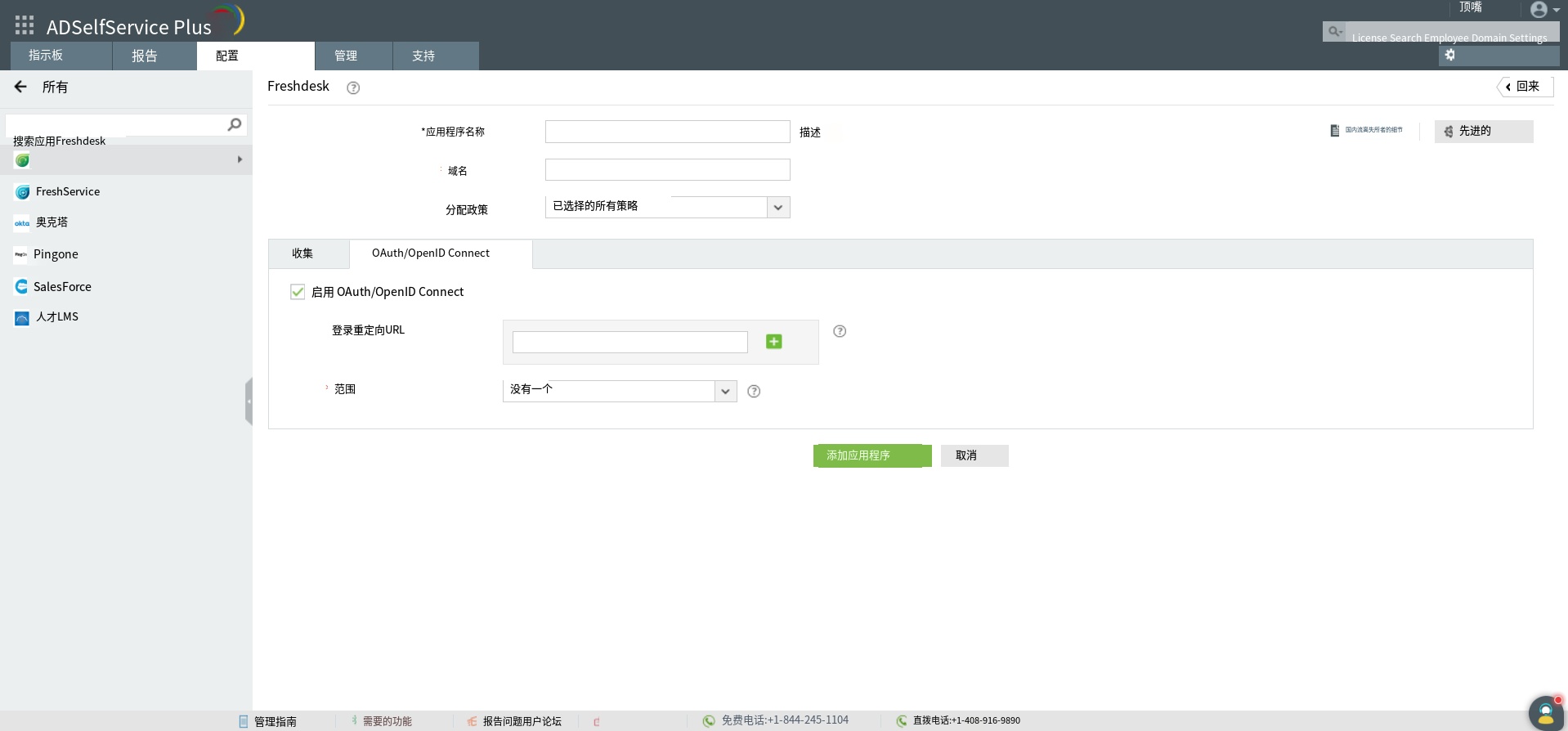This screenshot has height=731, width=1568.
Task: Open the 需要的功能 link
Action: [x=388, y=721]
